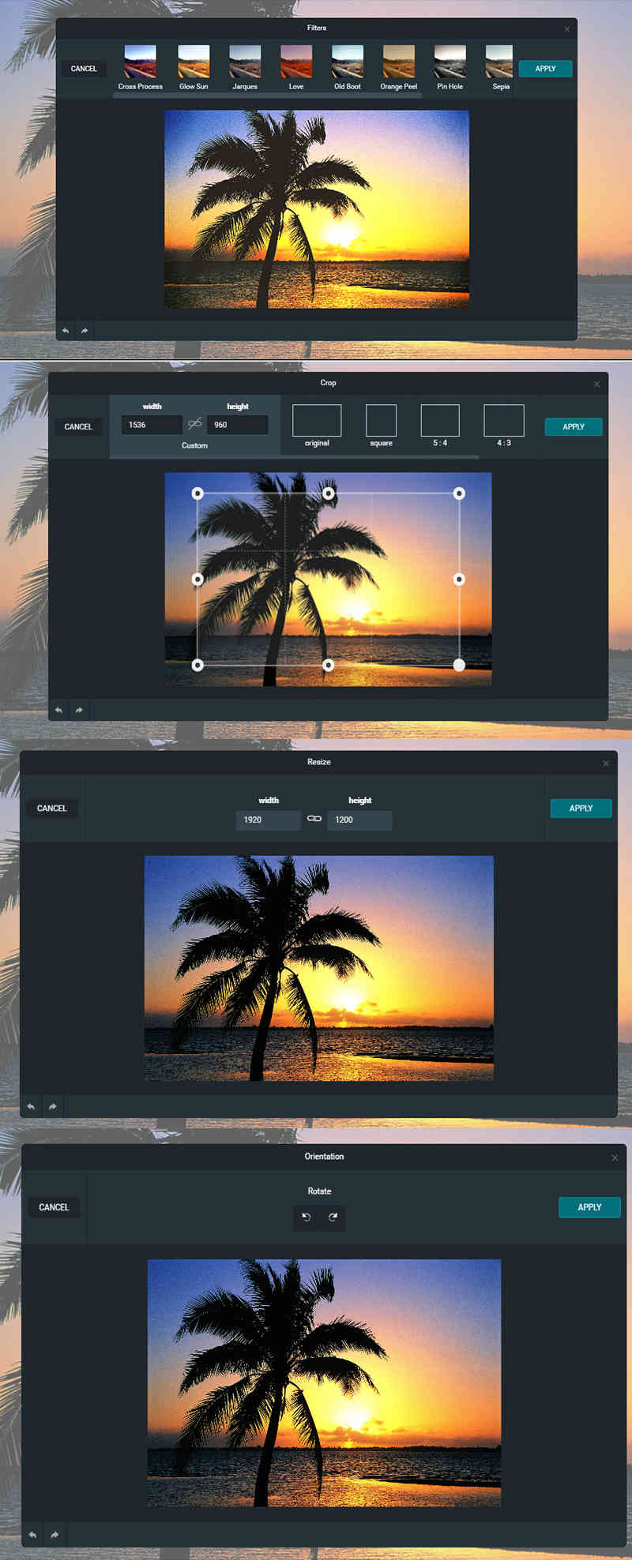Viewport: 632px width, 1568px height.
Task: Rotate the image clockwise
Action: coord(333,1217)
